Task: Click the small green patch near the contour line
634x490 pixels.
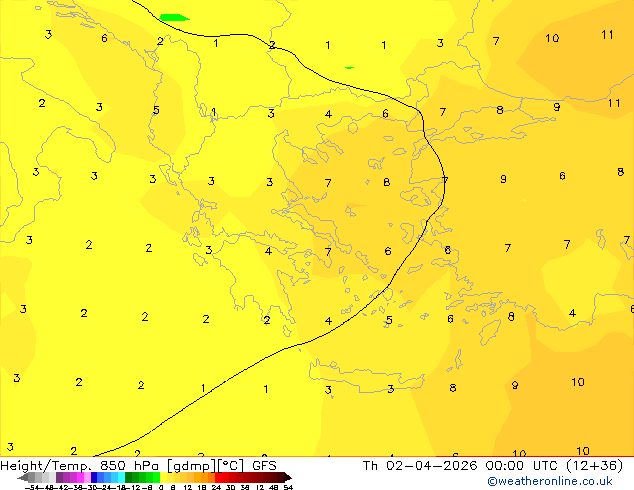Action: click(349, 68)
